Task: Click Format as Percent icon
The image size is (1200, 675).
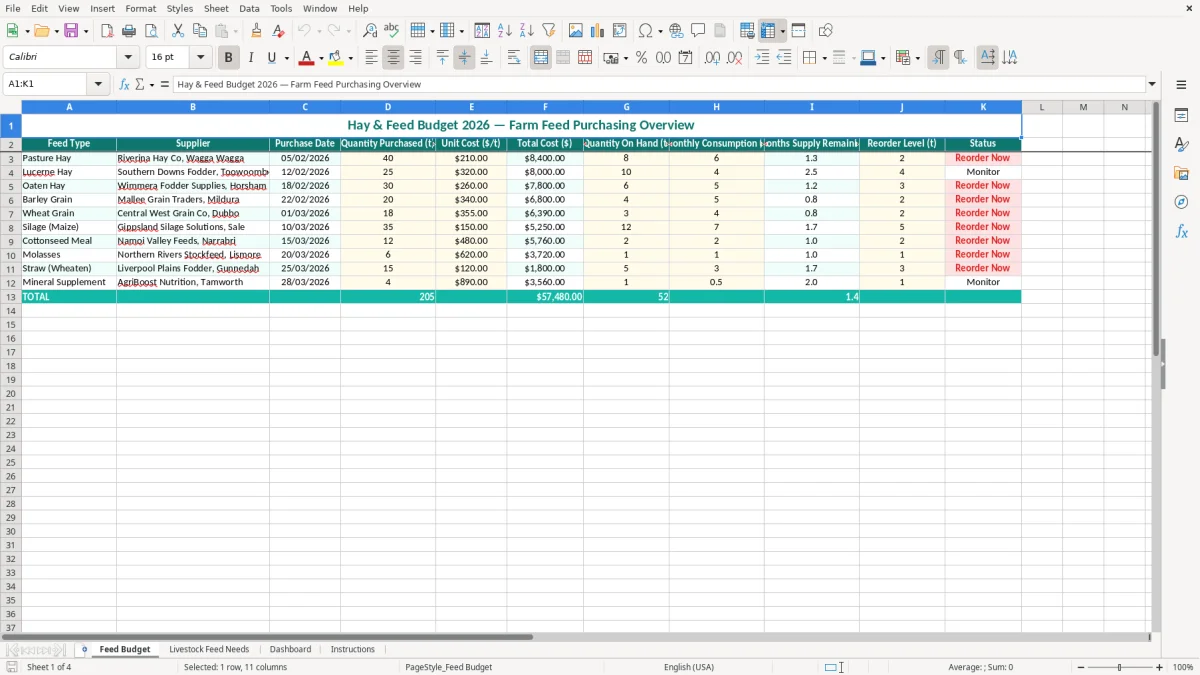Action: tap(641, 58)
